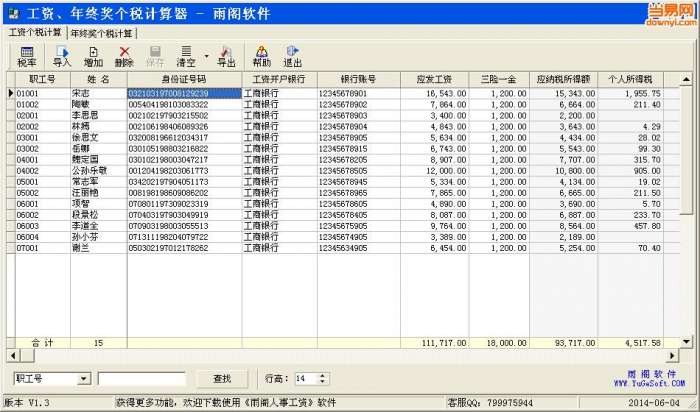Click the 三险一金 column header
The height and width of the screenshot is (412, 700).
[499, 79]
